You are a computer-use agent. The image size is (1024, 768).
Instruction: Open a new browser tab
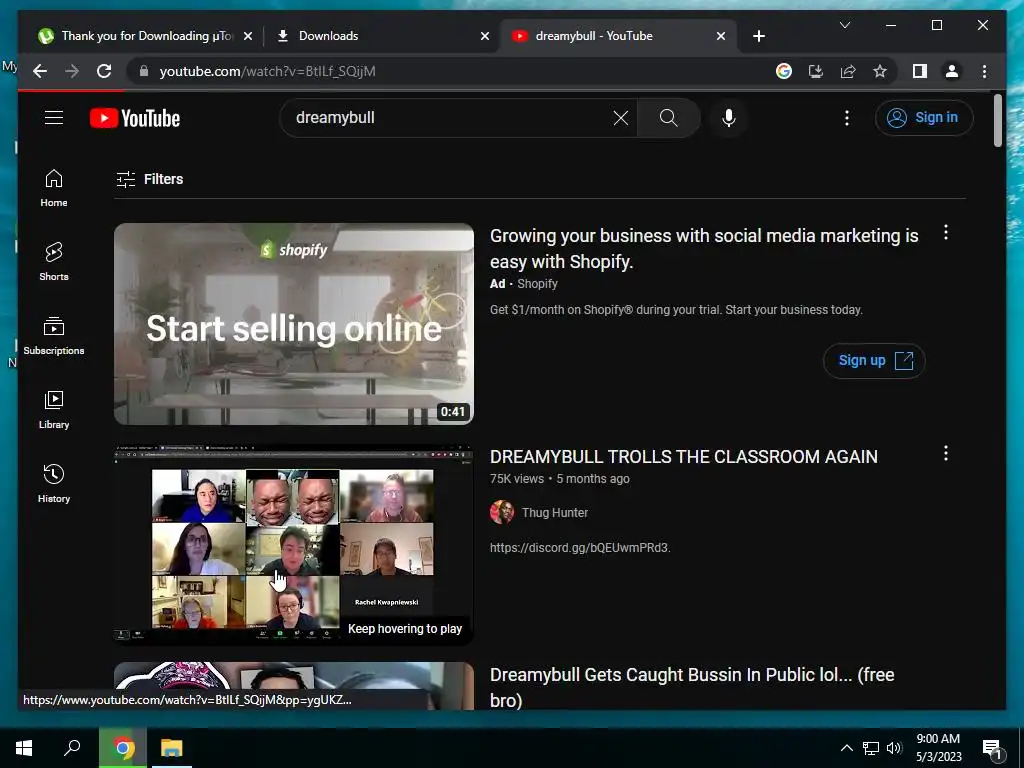[758, 36]
